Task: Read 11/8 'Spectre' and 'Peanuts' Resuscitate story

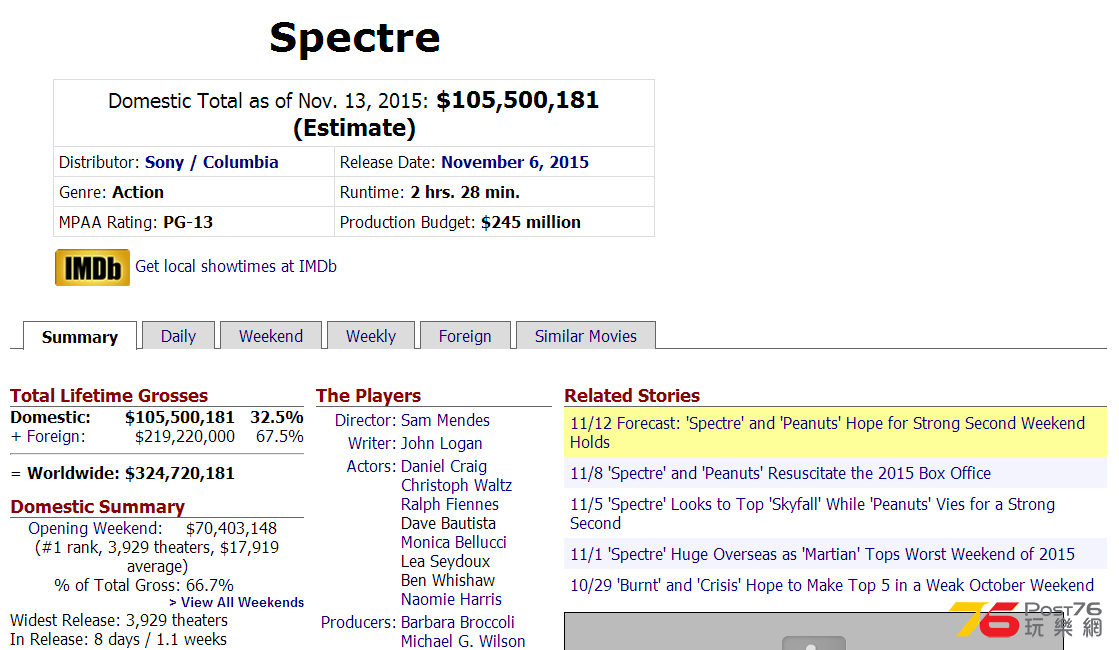Action: (x=781, y=473)
